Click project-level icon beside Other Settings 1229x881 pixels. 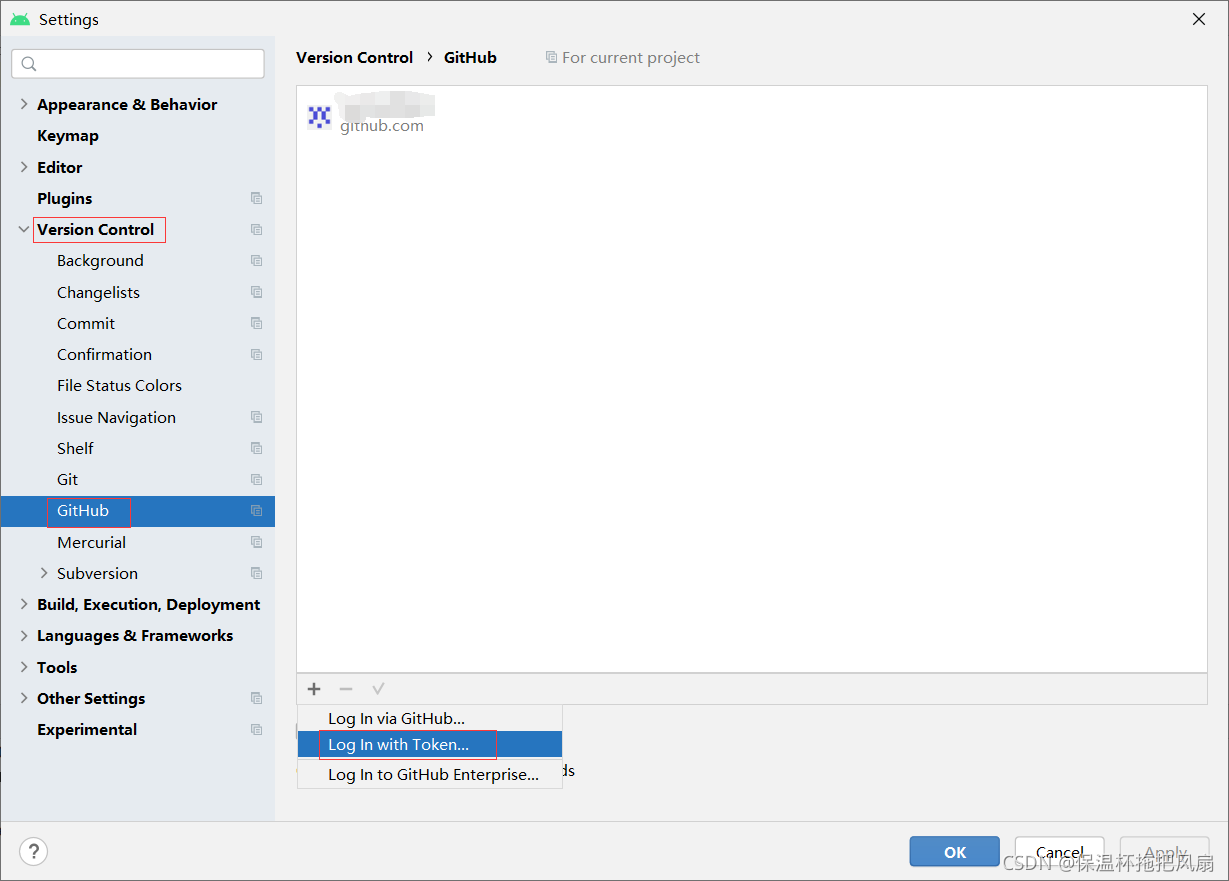257,698
